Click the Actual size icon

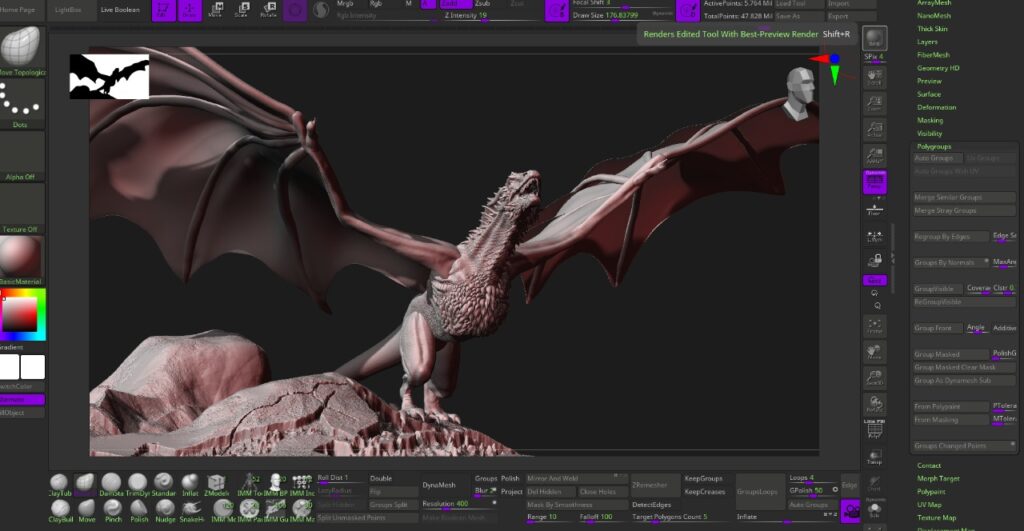tap(874, 129)
